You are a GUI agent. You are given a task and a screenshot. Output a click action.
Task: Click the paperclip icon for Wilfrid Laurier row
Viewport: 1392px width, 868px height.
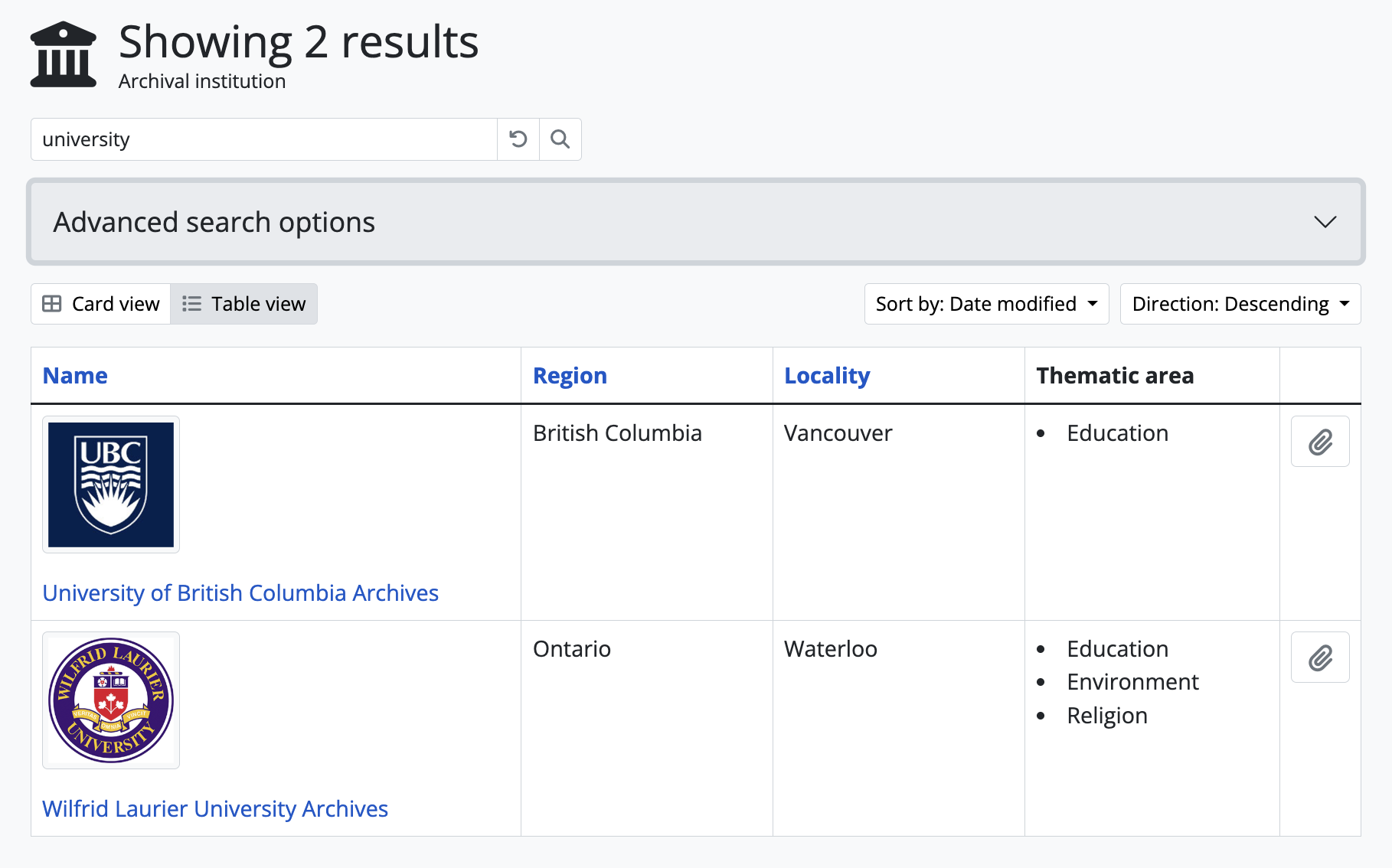(x=1319, y=658)
